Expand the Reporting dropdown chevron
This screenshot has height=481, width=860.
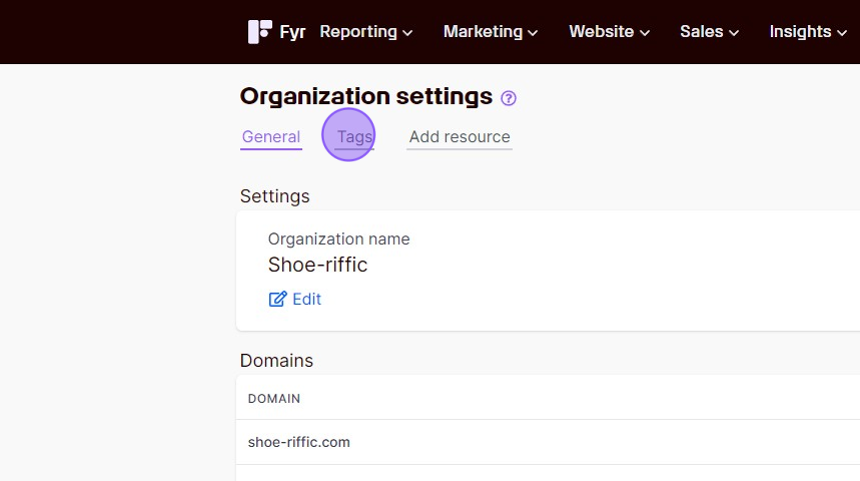pyautogui.click(x=408, y=33)
